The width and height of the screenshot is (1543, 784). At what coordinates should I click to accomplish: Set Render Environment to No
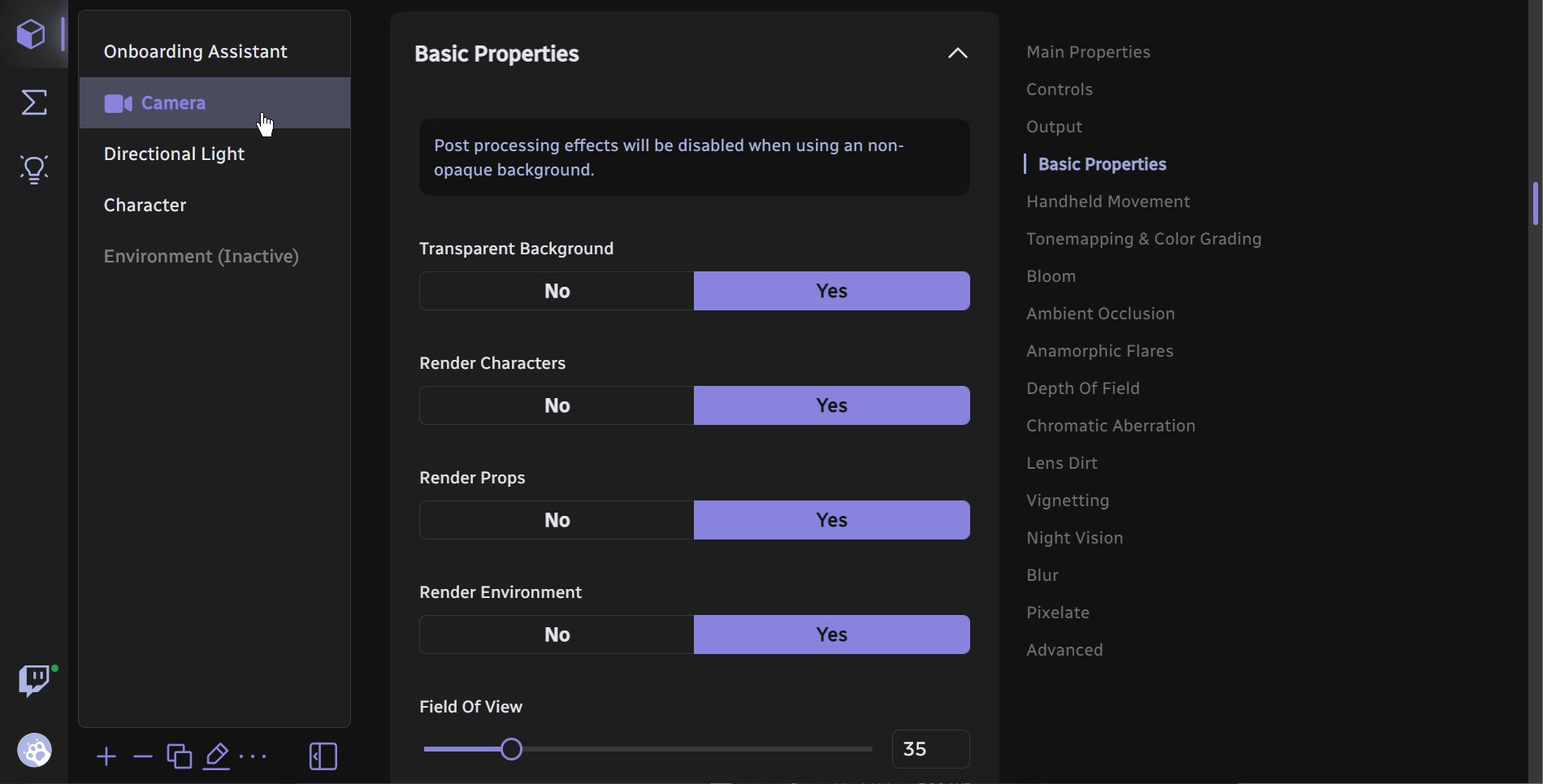click(557, 635)
